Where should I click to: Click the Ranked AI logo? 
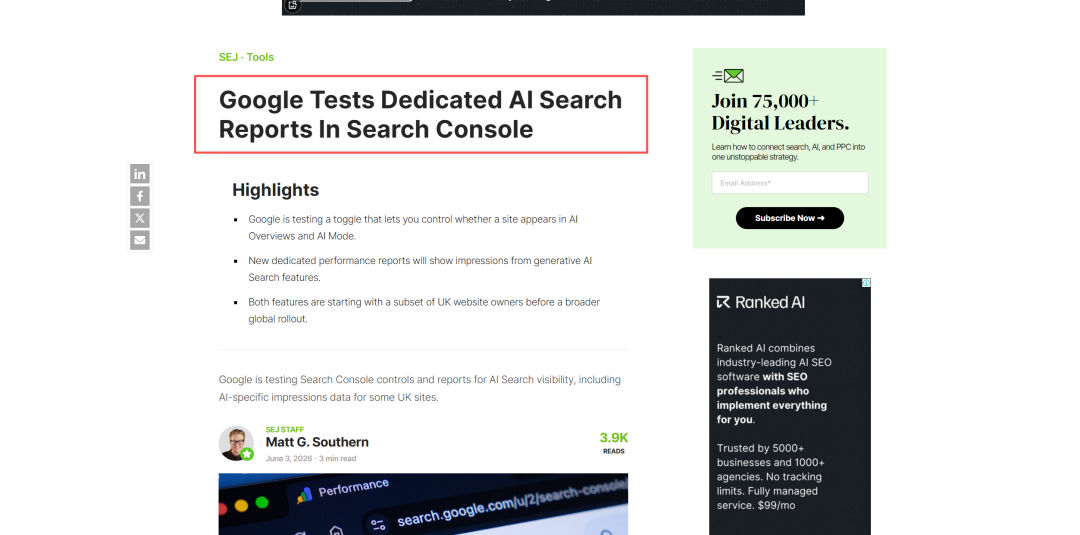coord(760,302)
